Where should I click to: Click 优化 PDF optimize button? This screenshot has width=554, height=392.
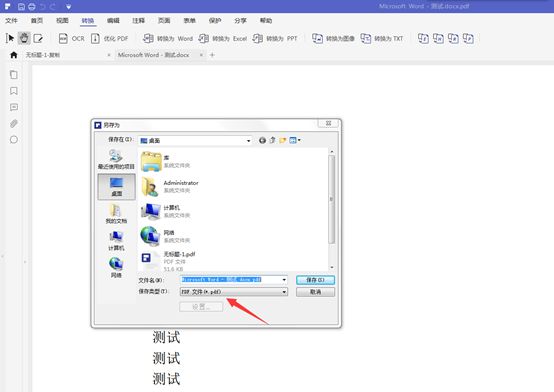110,39
